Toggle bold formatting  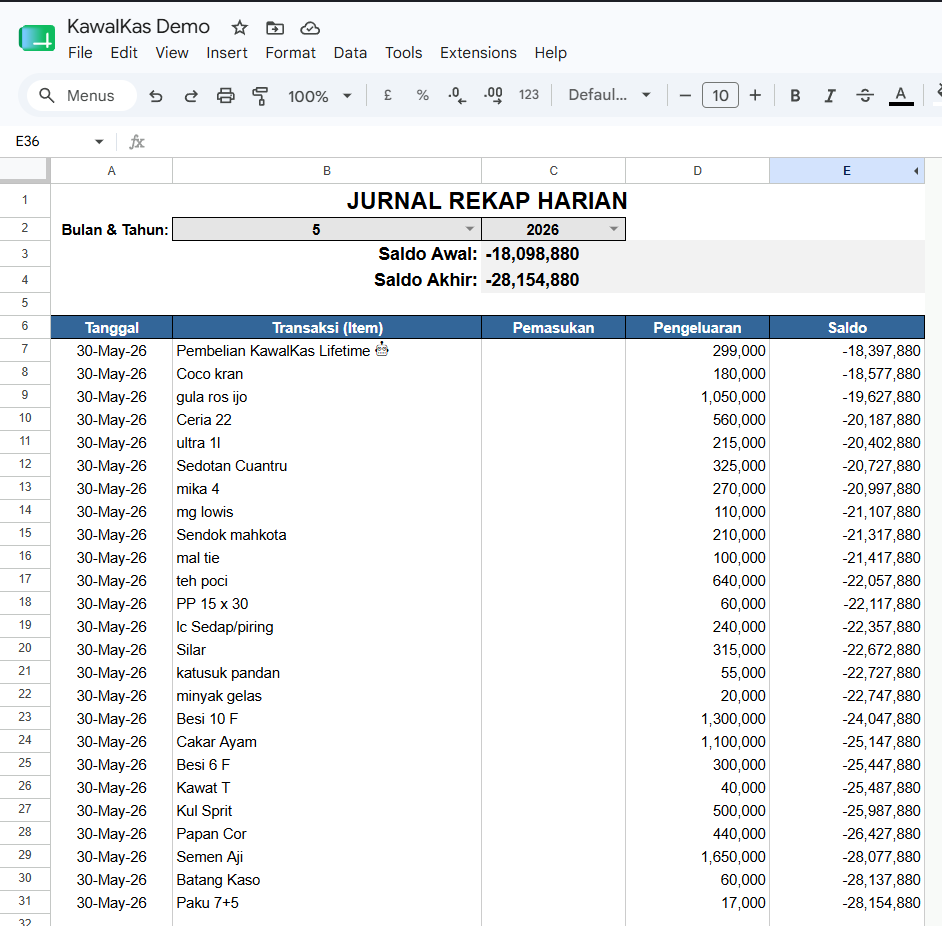pyautogui.click(x=795, y=96)
